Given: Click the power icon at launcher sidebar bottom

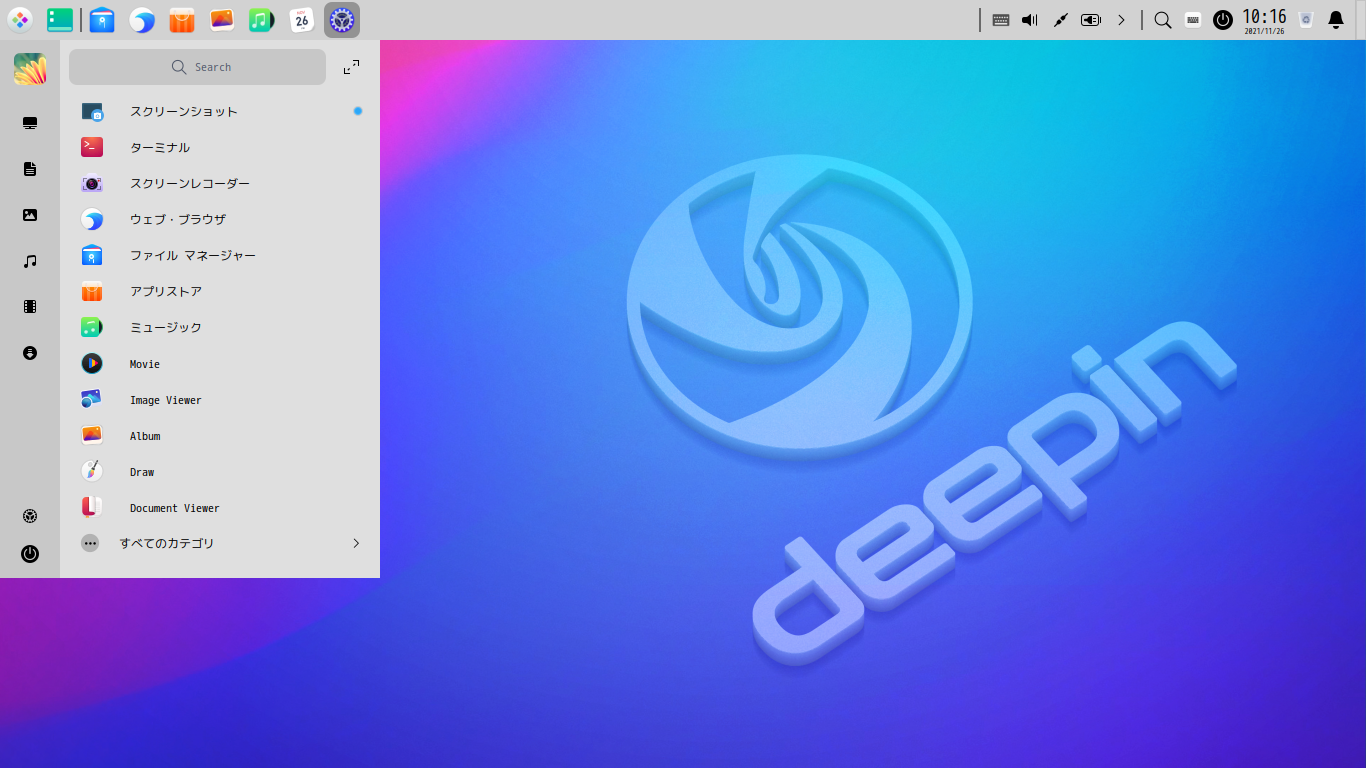Looking at the screenshot, I should [x=30, y=554].
